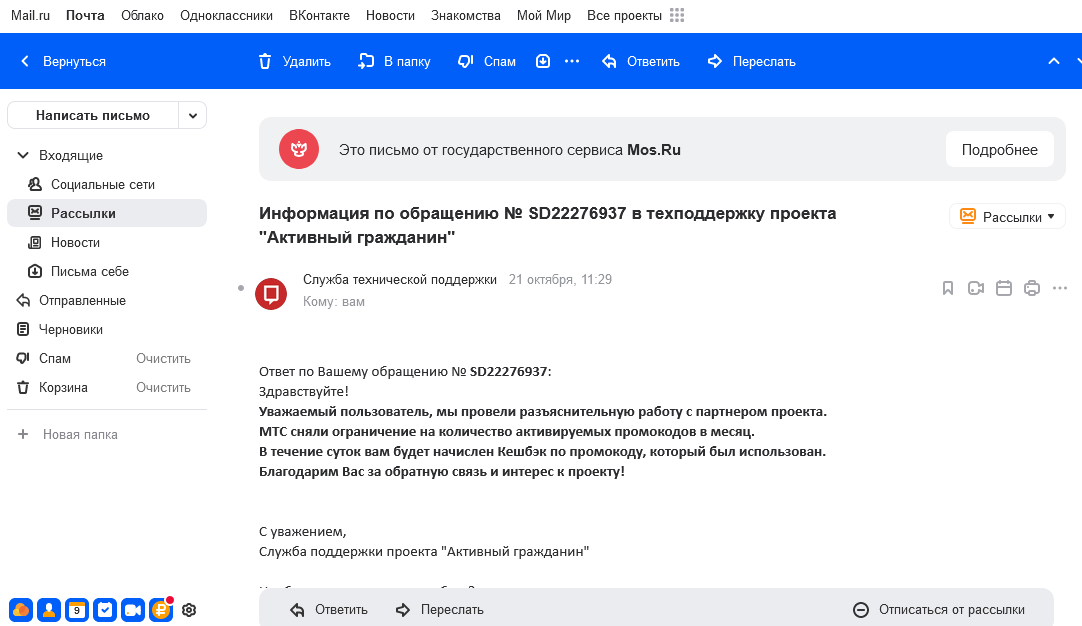Open dropdown arrow next to Написать письмо
Image resolution: width=1082 pixels, height=626 pixels.
(193, 115)
